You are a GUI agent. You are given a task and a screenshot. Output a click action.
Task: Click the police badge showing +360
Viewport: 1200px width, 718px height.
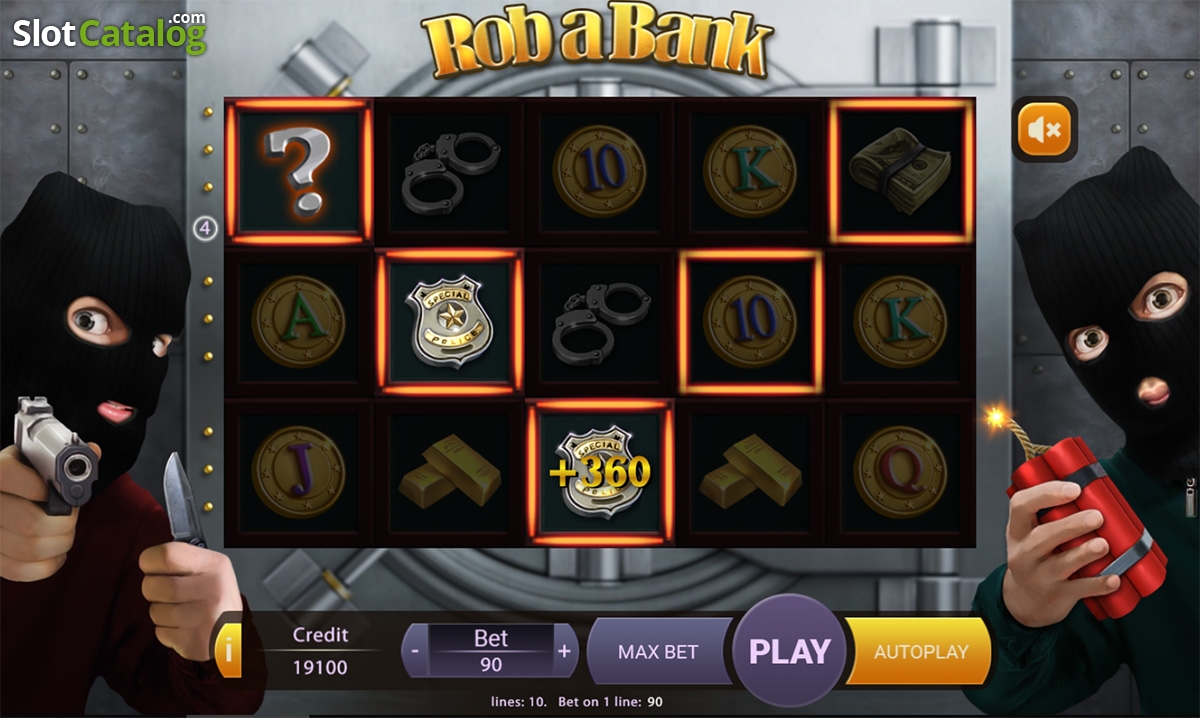coord(600,472)
